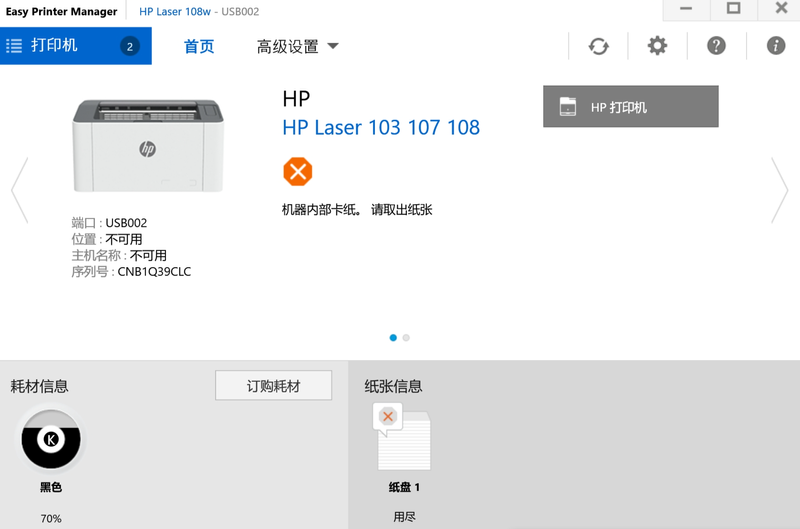Click the black toner cartridge icon
Screen dimensions: 800x529
pyautogui.click(x=51, y=440)
